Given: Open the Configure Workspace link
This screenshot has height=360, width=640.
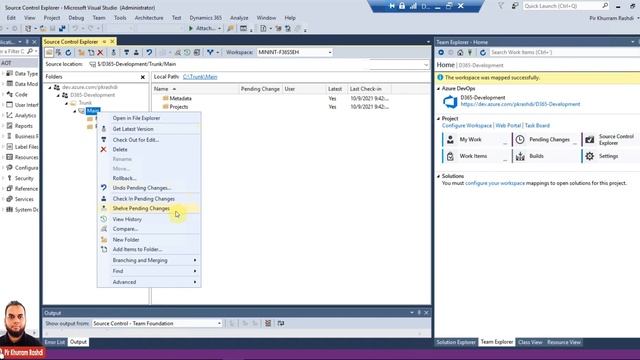Looking at the screenshot, I should coord(467,126).
